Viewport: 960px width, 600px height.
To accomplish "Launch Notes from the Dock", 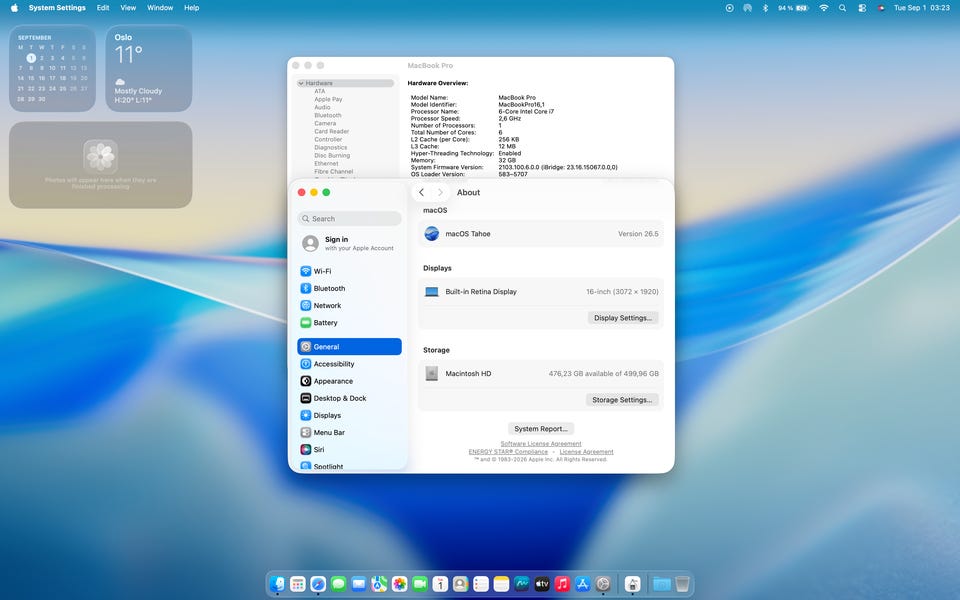I will pyautogui.click(x=501, y=583).
